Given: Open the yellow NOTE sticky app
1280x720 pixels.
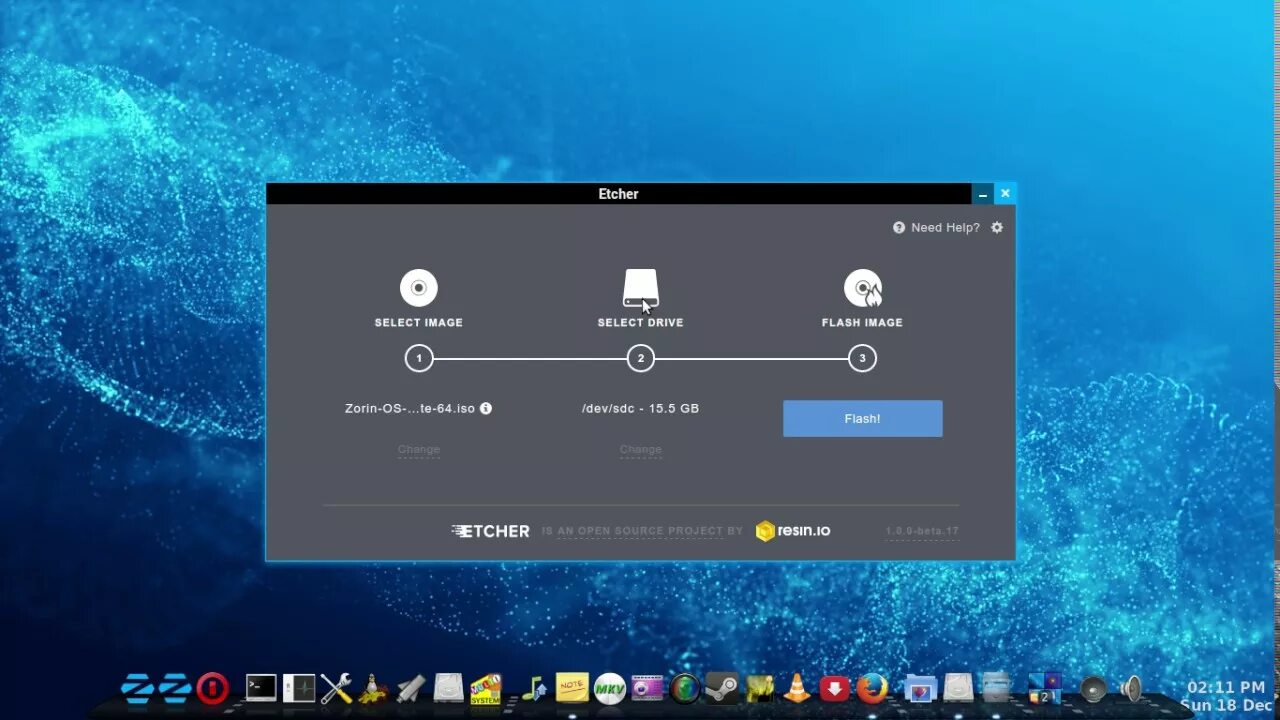Looking at the screenshot, I should 572,688.
